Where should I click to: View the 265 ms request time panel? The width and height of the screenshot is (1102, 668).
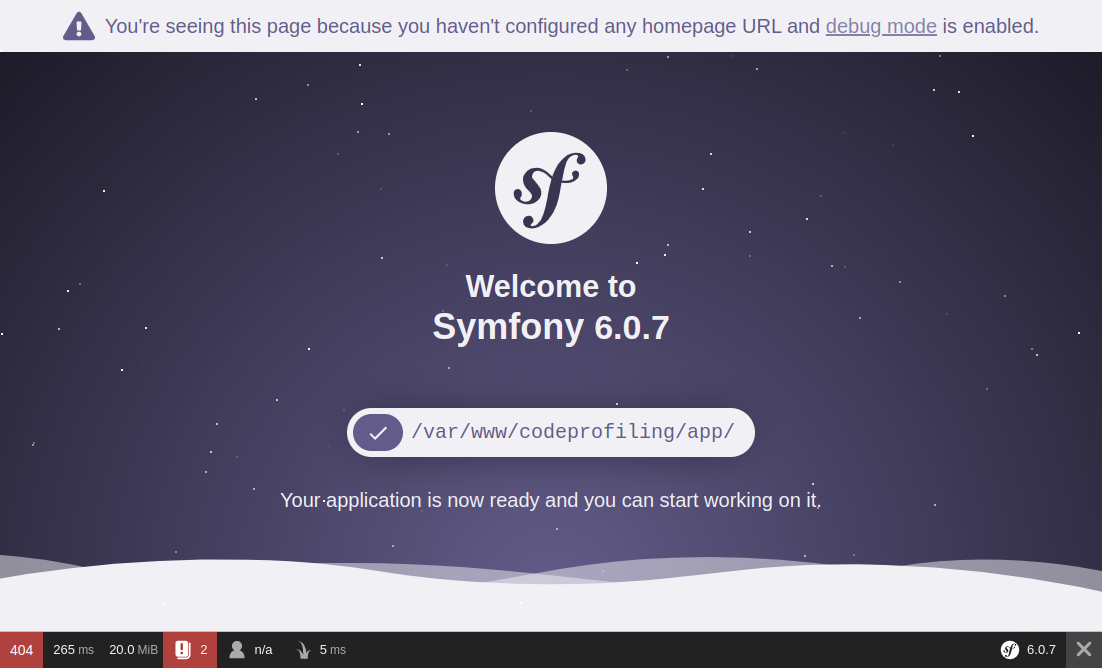[73, 650]
